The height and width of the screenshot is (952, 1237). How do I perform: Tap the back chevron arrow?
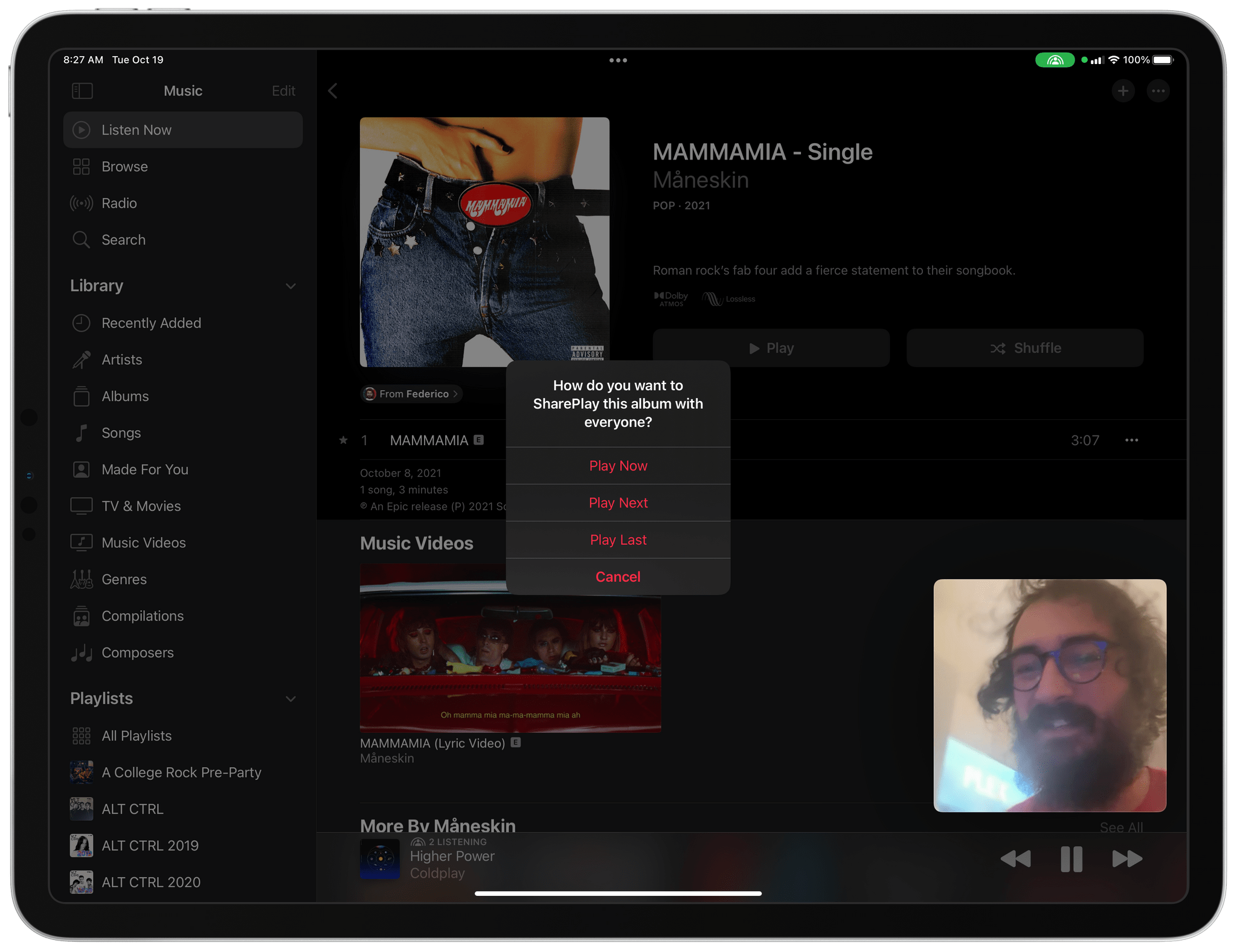[x=333, y=91]
